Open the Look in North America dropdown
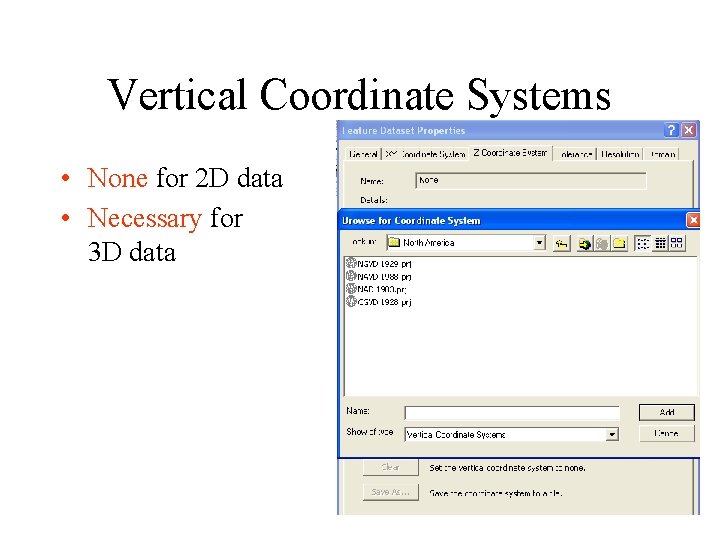Image resolution: width=720 pixels, height=540 pixels. click(539, 242)
